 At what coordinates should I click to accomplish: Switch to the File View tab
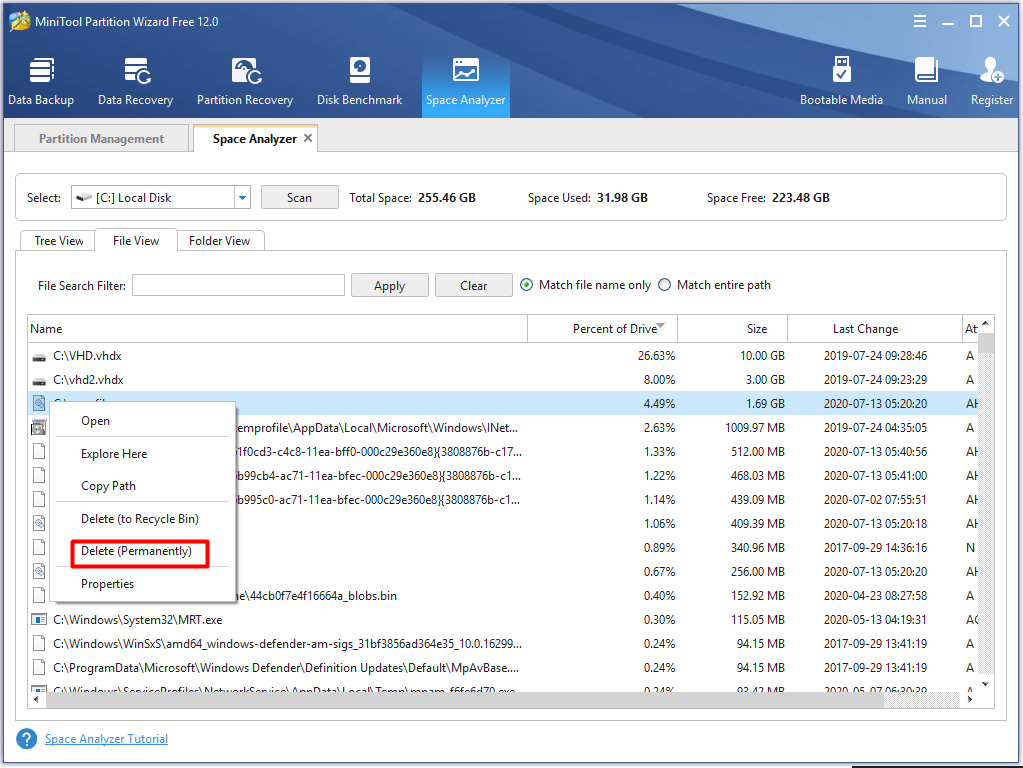coord(136,241)
